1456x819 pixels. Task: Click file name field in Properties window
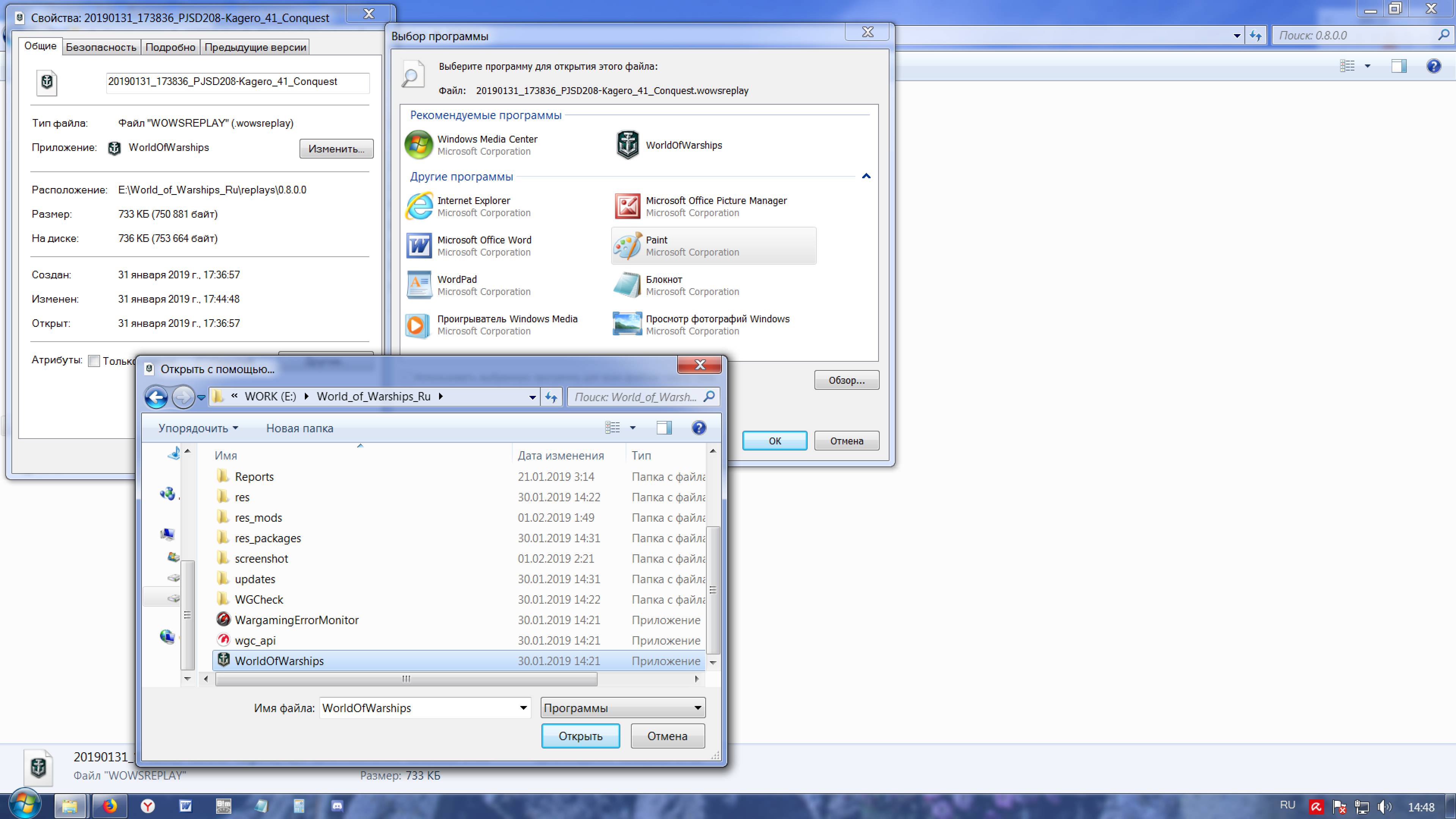[x=237, y=82]
